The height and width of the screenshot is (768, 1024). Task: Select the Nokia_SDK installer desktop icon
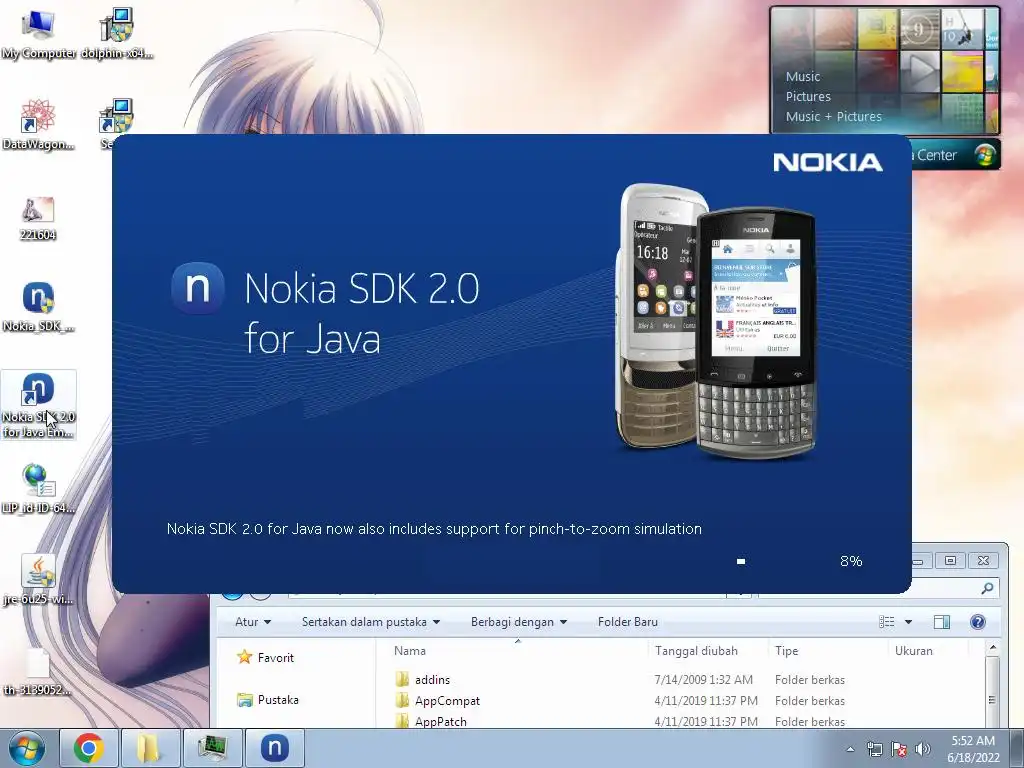coord(38,307)
